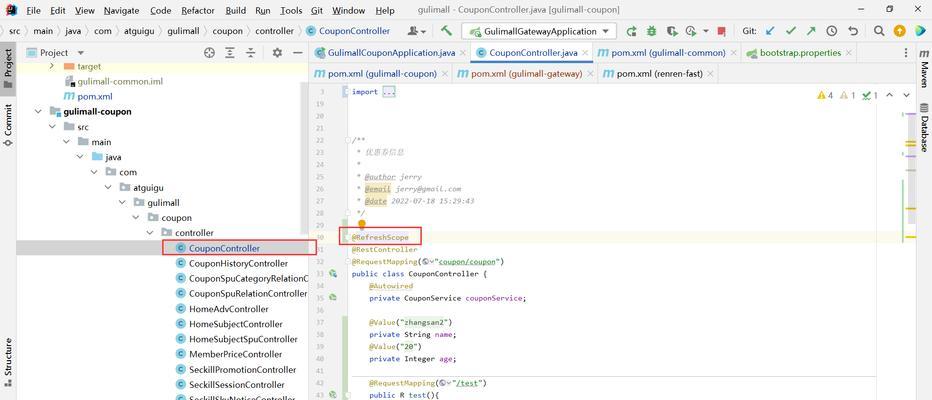Image resolution: width=932 pixels, height=400 pixels.
Task: Run with coverage shield icon
Action: pos(672,31)
